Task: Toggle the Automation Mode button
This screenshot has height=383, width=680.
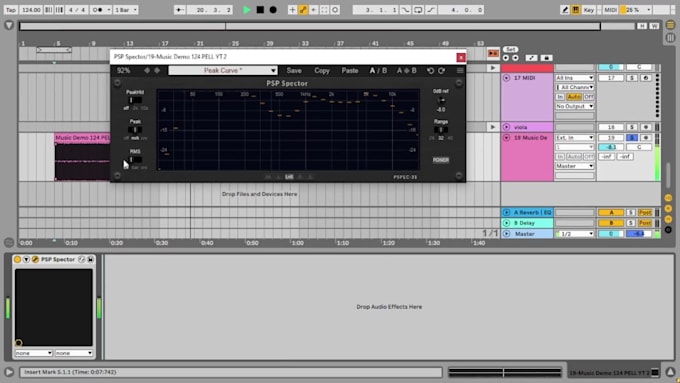Action: click(x=531, y=58)
